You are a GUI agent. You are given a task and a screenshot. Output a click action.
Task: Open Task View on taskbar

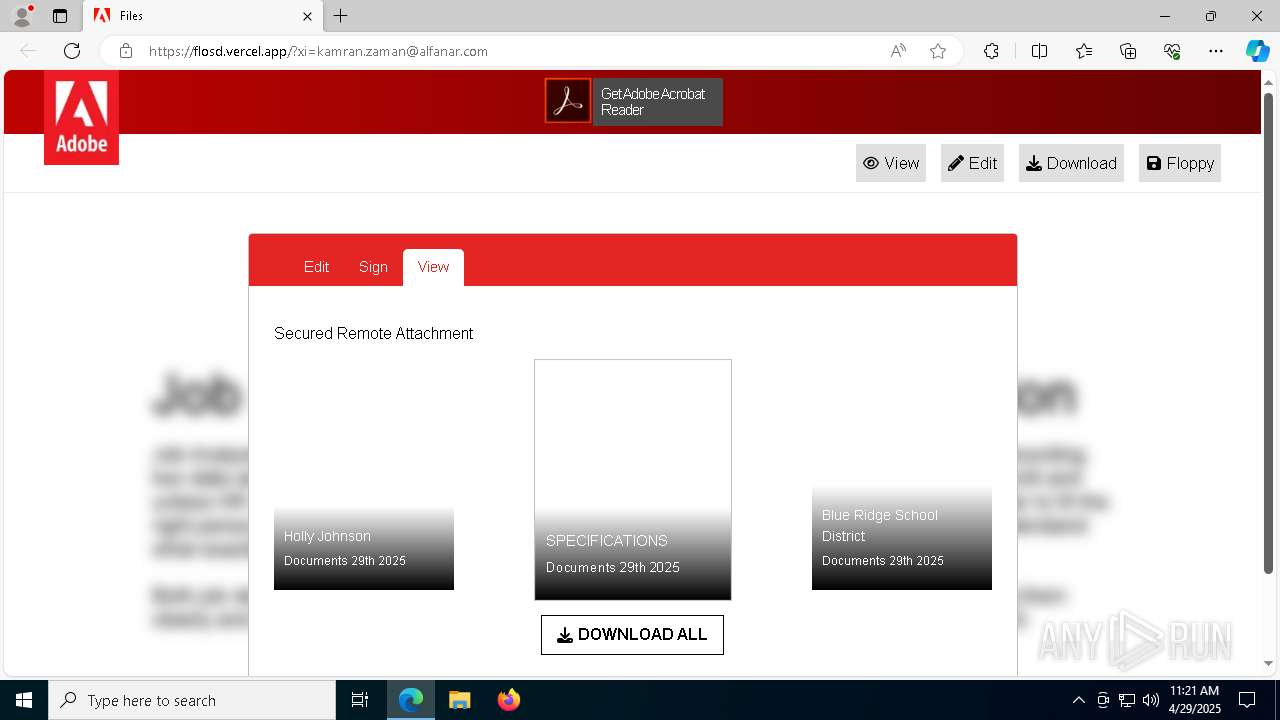(360, 700)
